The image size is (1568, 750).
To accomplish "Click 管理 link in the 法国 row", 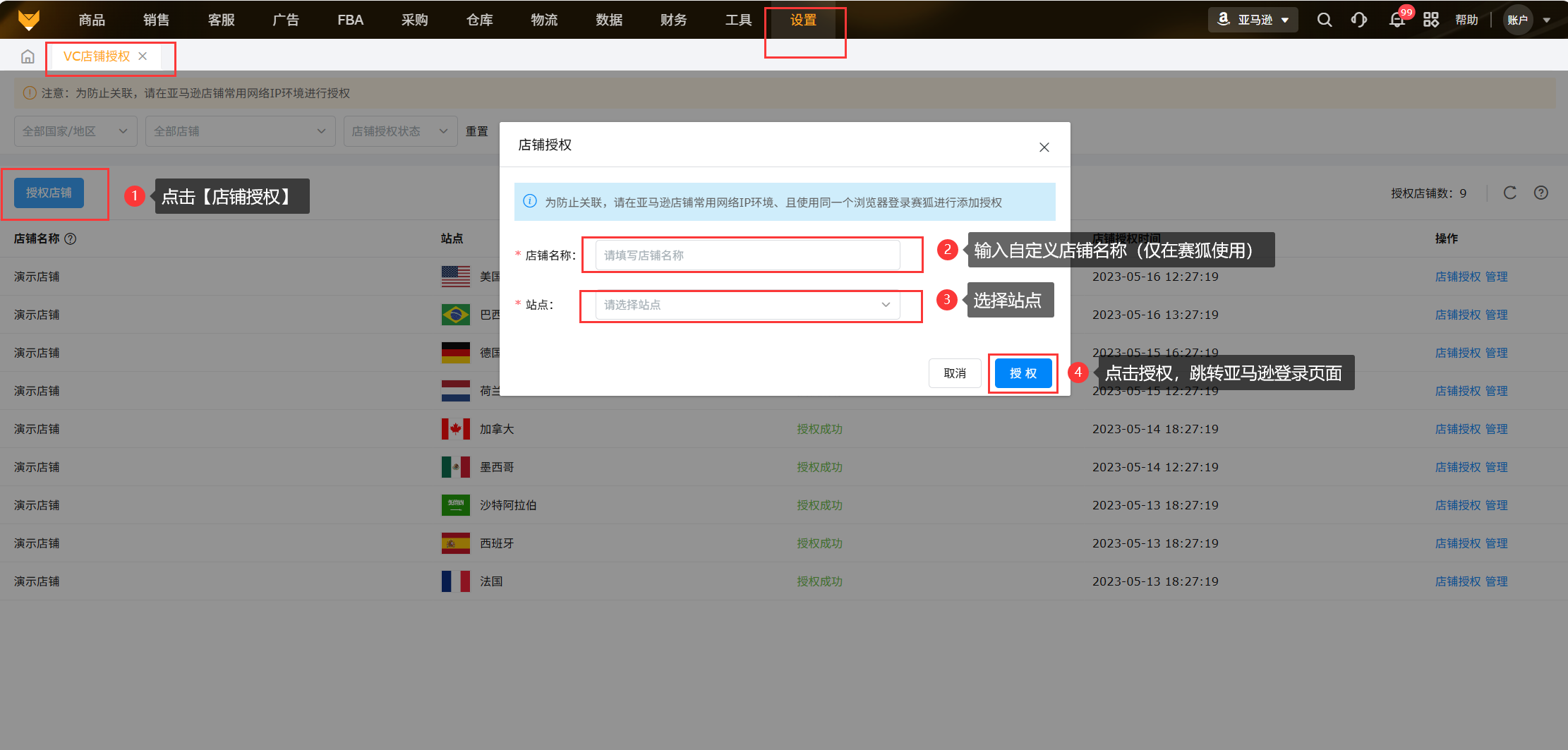I will point(1497,581).
